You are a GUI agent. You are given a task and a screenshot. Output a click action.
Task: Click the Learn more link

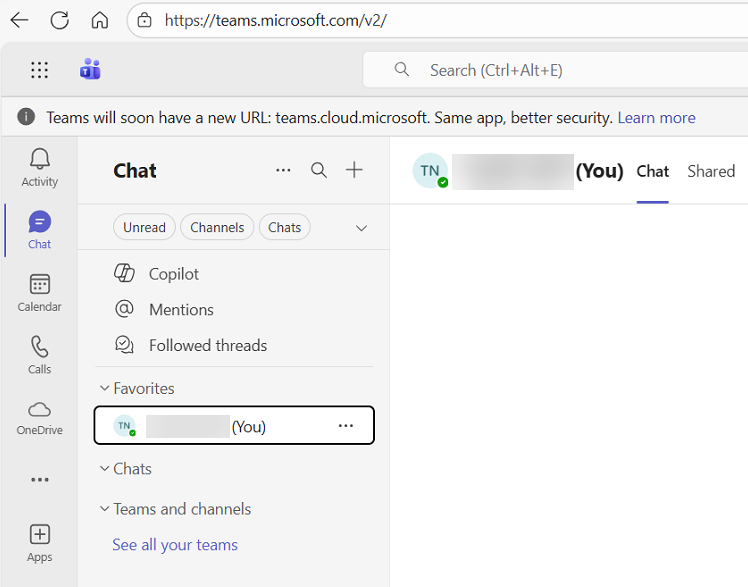(656, 118)
